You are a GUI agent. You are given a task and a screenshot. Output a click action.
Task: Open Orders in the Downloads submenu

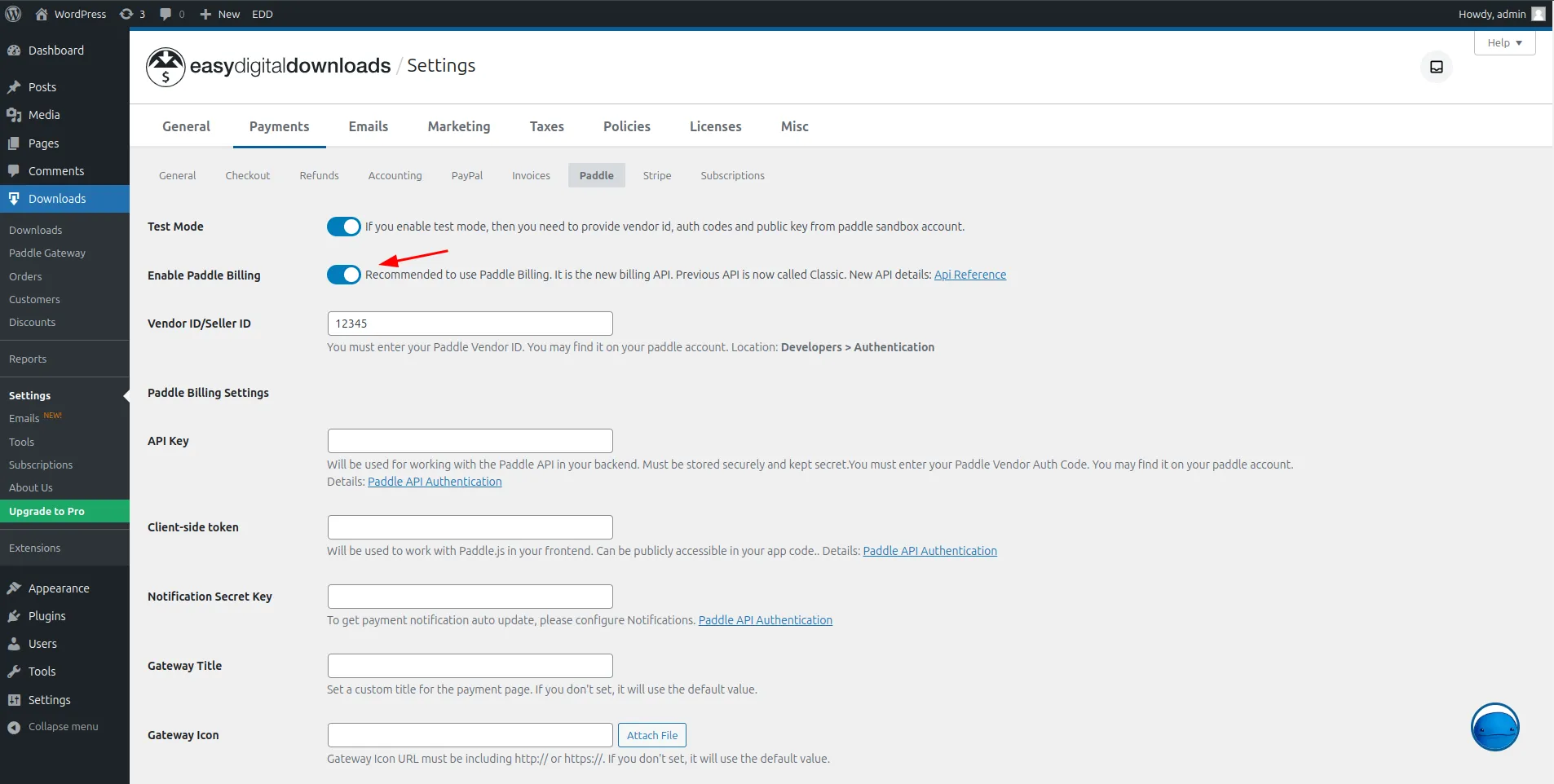click(x=25, y=276)
